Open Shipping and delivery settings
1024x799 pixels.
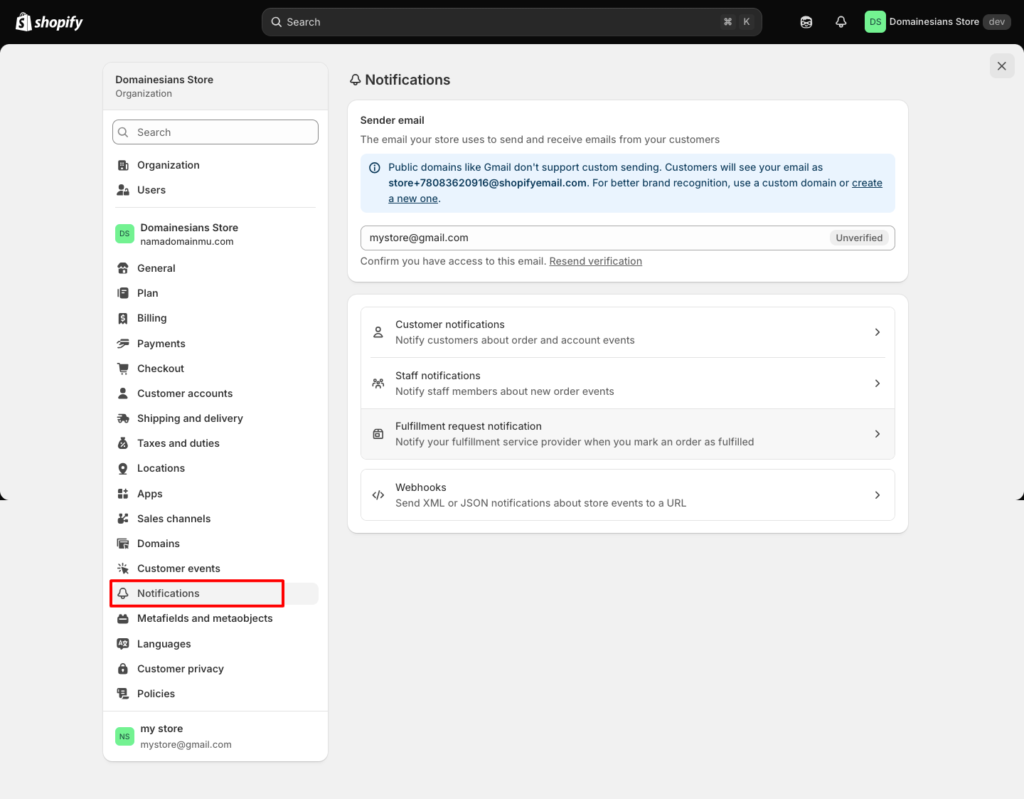[216, 418]
